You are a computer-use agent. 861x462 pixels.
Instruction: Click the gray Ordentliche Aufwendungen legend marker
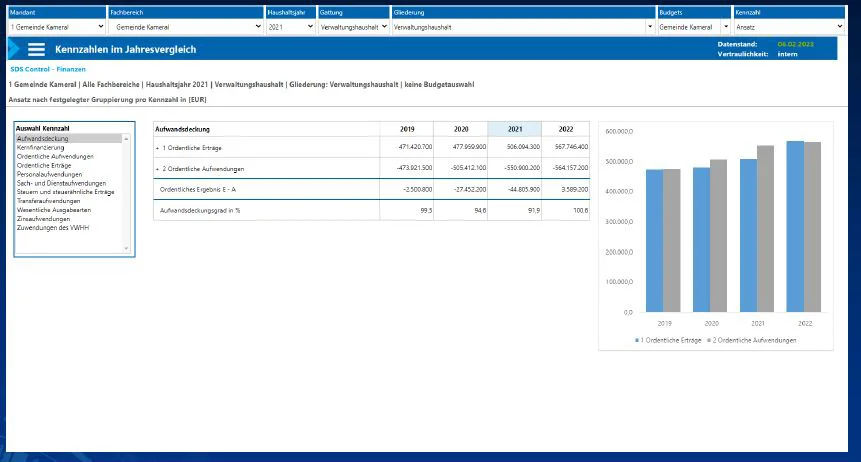click(709, 341)
